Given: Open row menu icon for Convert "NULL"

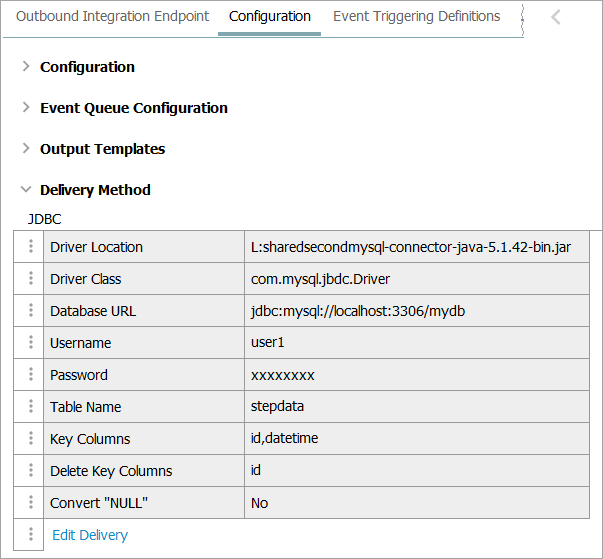Looking at the screenshot, I should pos(30,503).
